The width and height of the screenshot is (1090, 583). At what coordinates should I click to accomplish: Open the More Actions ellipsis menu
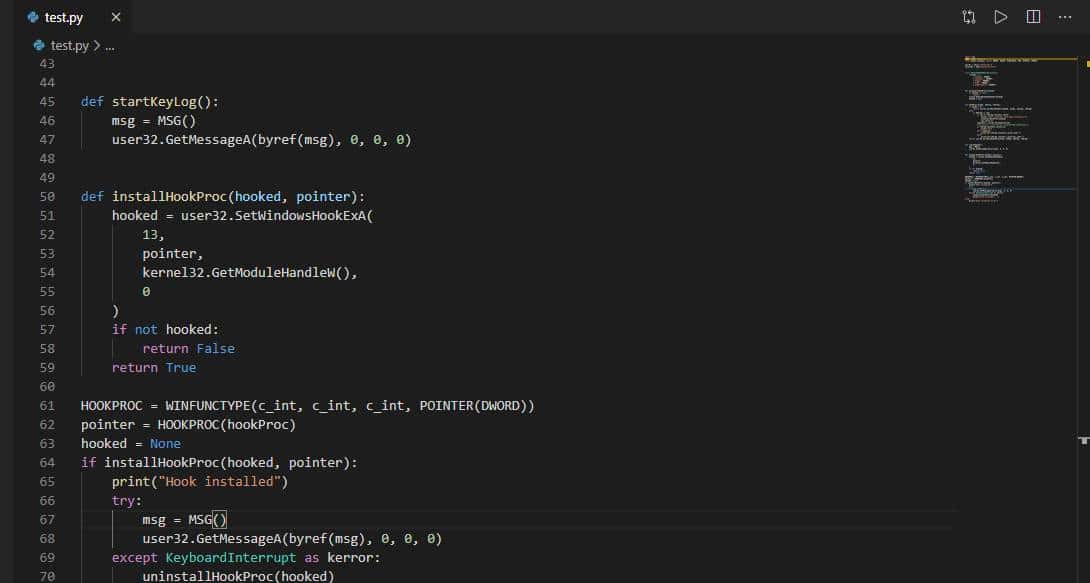click(1065, 17)
